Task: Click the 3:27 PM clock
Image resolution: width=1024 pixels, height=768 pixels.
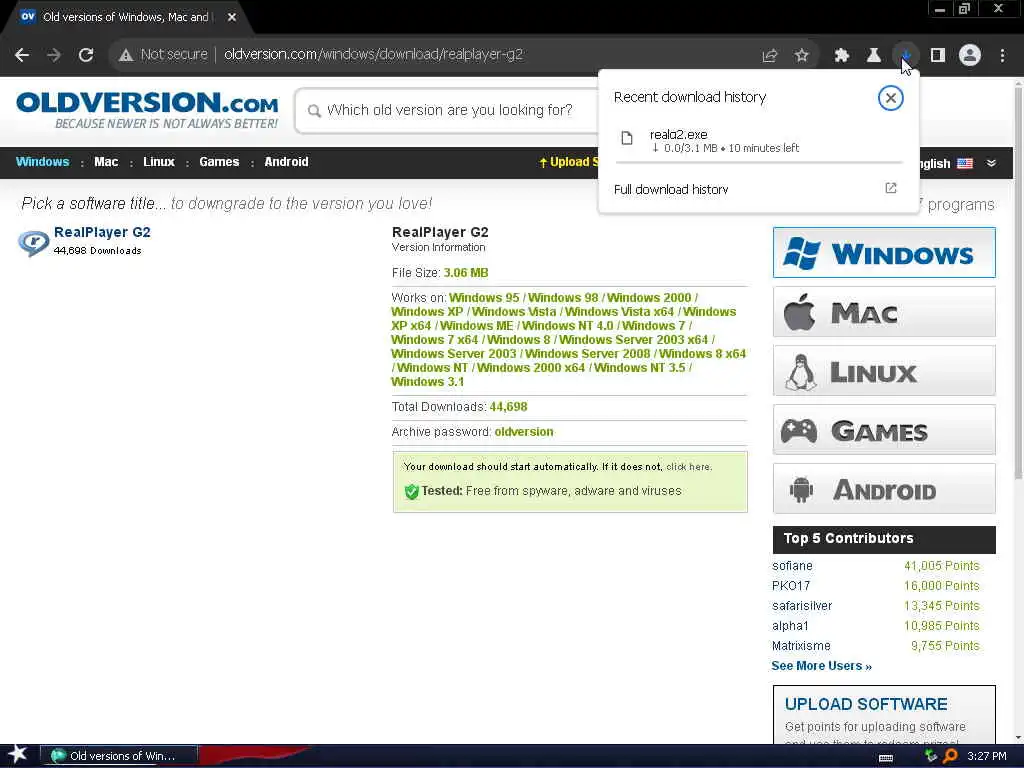Action: click(987, 756)
